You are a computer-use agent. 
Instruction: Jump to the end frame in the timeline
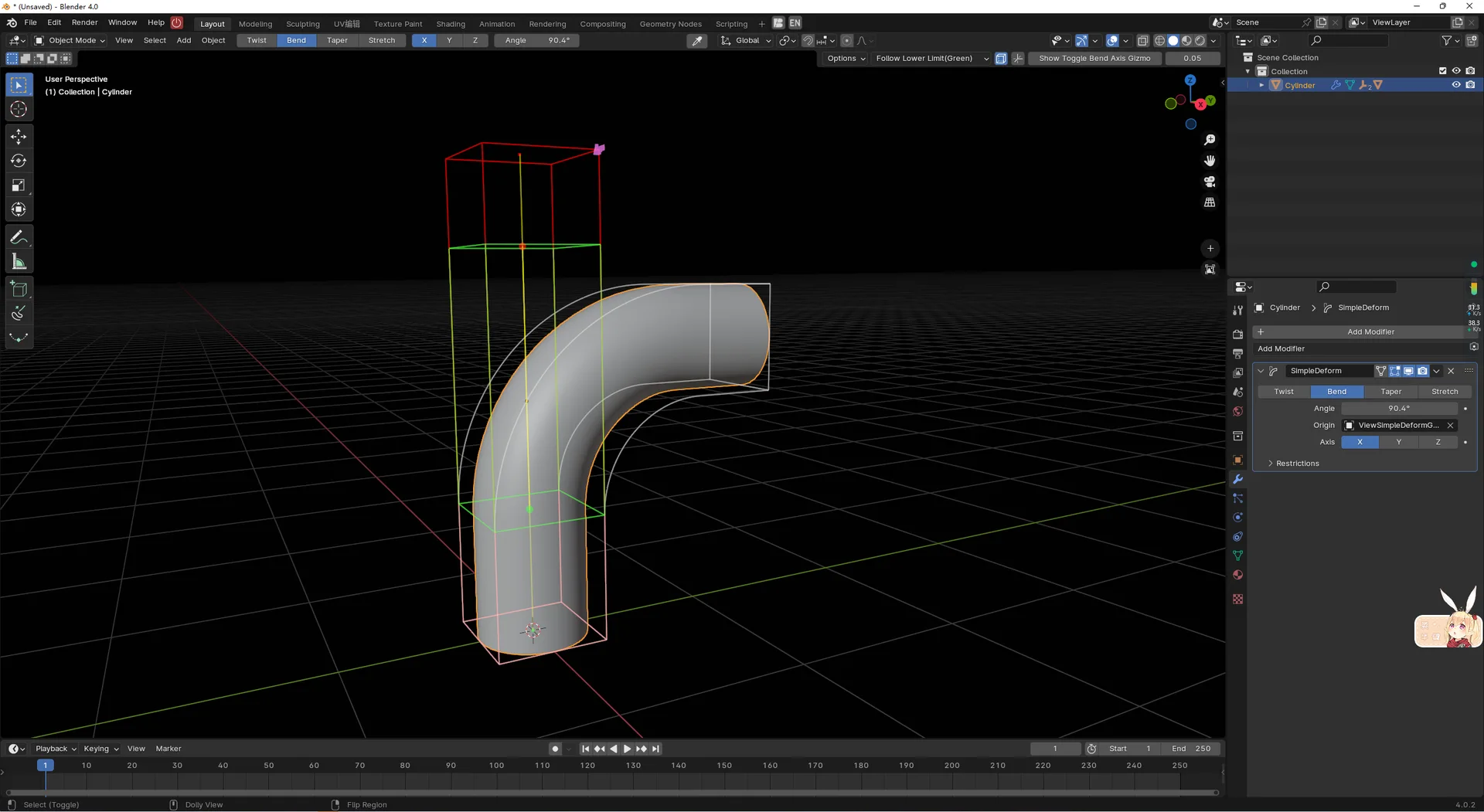[655, 748]
